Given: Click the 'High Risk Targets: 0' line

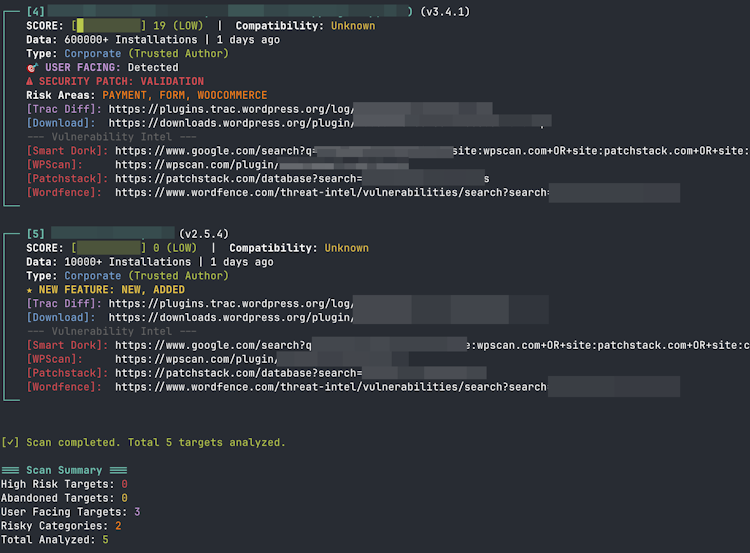Looking at the screenshot, I should [x=64, y=484].
